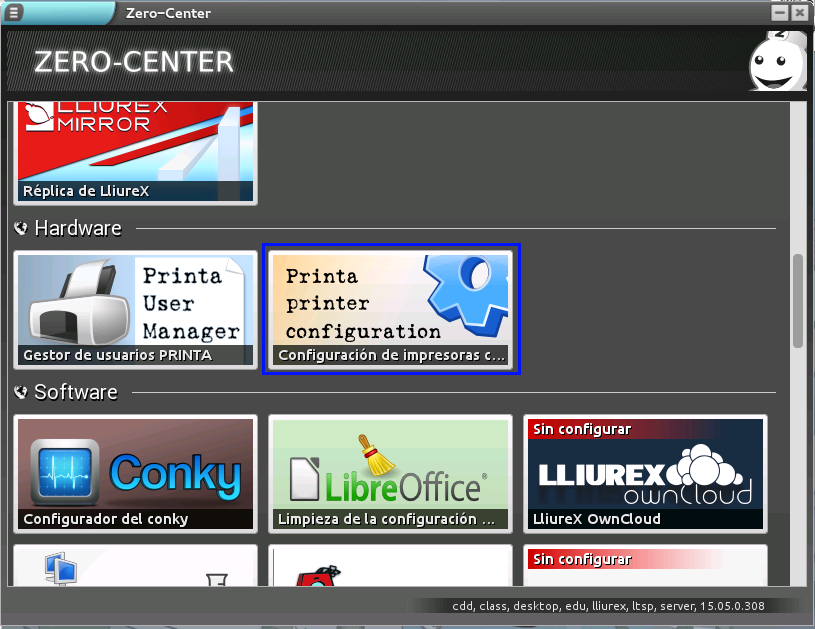Click Sin configurar banner on LliureX OwnCloud
815x629 pixels.
pos(582,429)
